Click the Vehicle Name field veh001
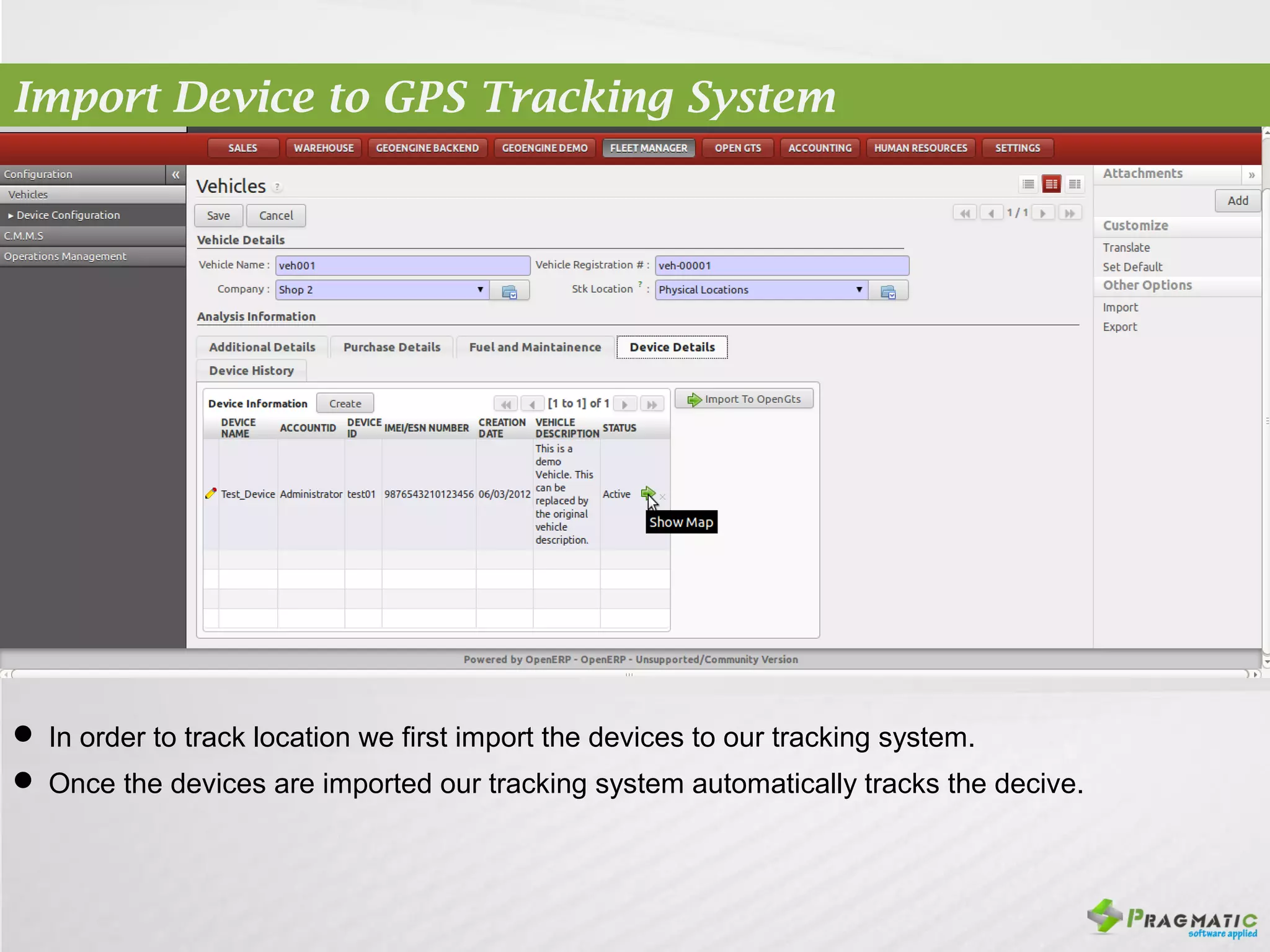Image resolution: width=1270 pixels, height=952 pixels. pos(402,266)
